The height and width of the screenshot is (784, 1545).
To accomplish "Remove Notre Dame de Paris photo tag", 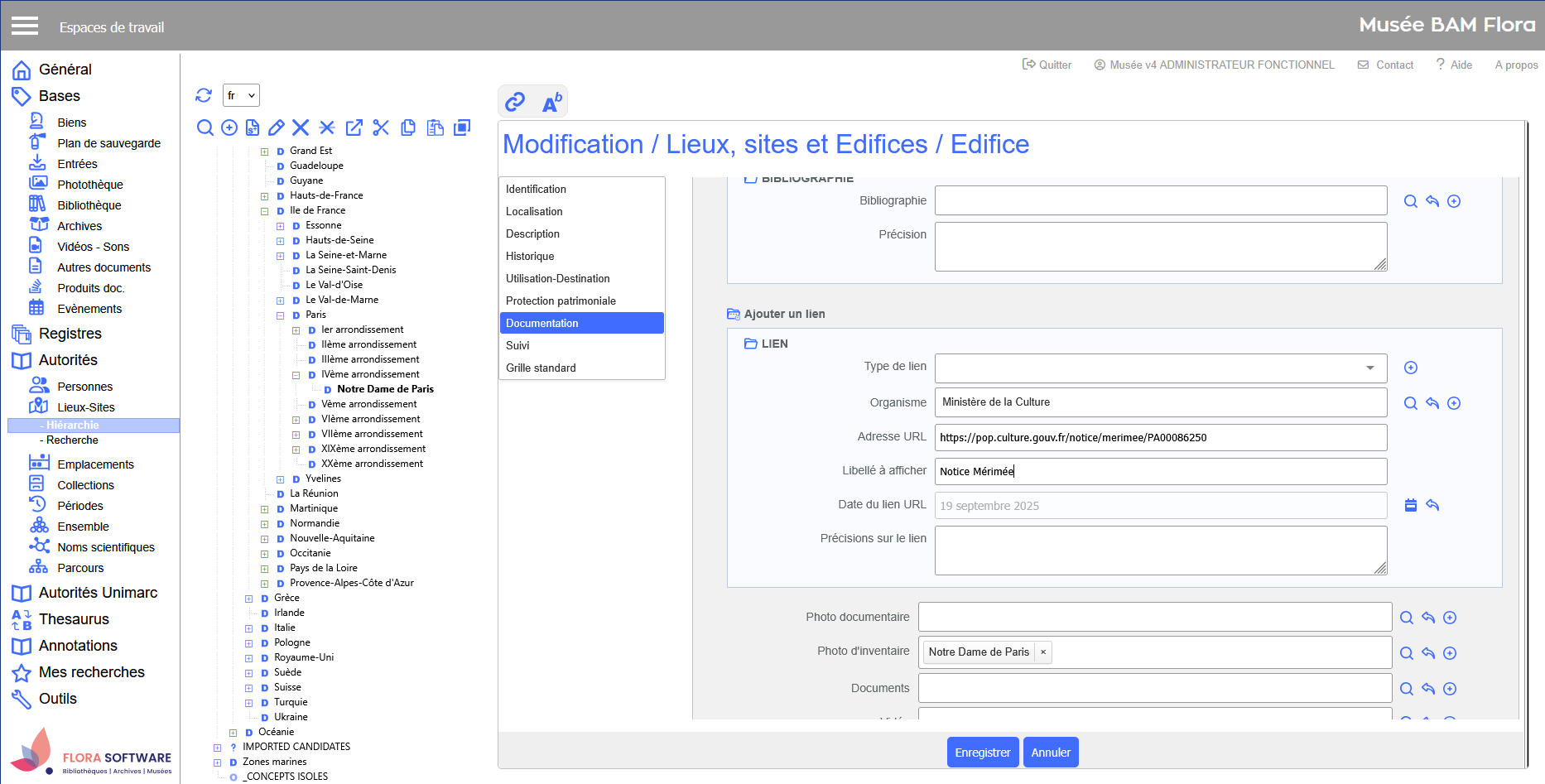I will 1043,652.
